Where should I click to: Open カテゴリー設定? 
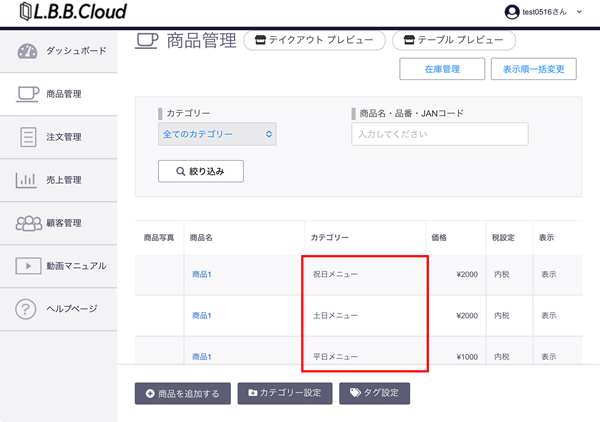point(284,393)
